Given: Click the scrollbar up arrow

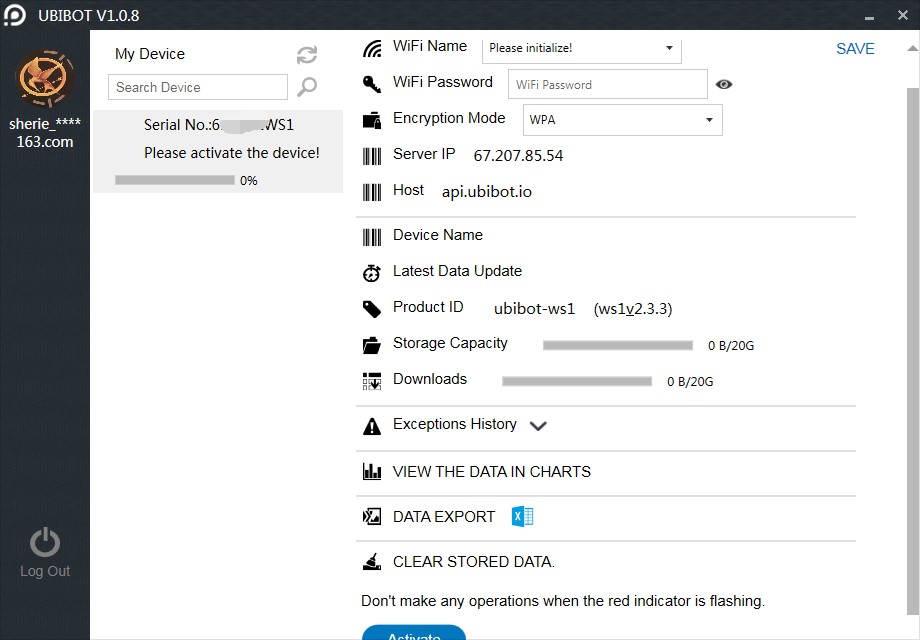Looking at the screenshot, I should pyautogui.click(x=912, y=48).
